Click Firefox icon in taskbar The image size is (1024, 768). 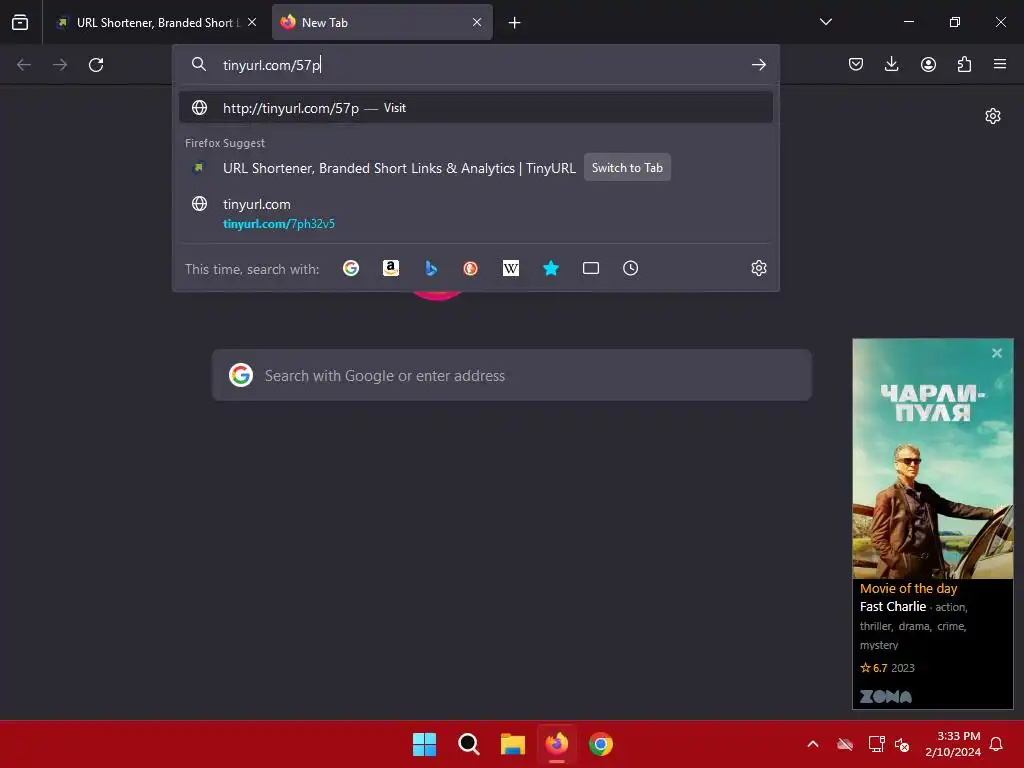pos(557,744)
